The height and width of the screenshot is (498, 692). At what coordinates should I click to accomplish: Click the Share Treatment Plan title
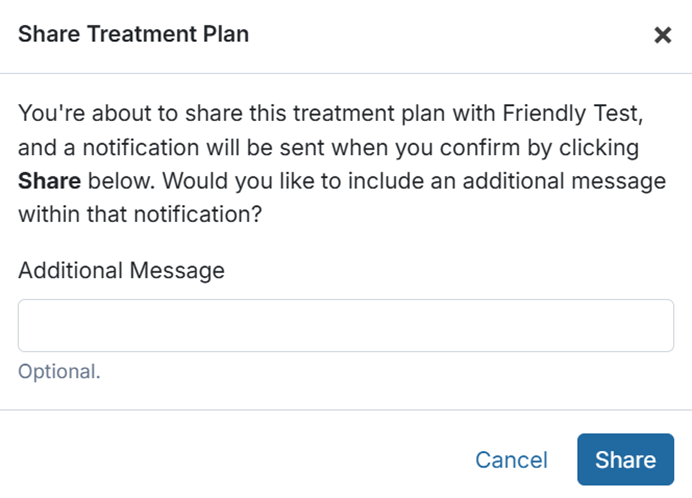pyautogui.click(x=134, y=35)
